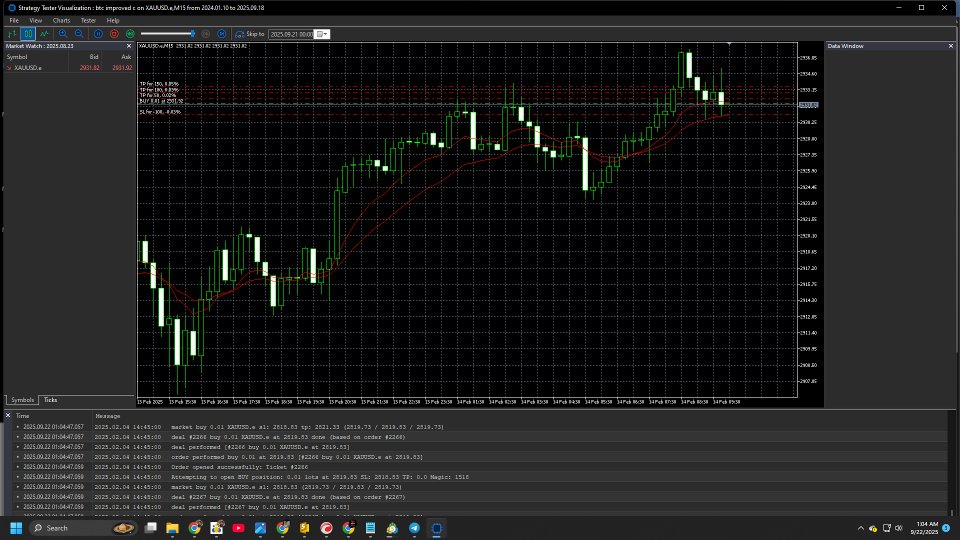960x540 pixels.
Task: Select log row 'deal #2266 buy 0.01 XAUUSD.e'
Action: [481, 437]
